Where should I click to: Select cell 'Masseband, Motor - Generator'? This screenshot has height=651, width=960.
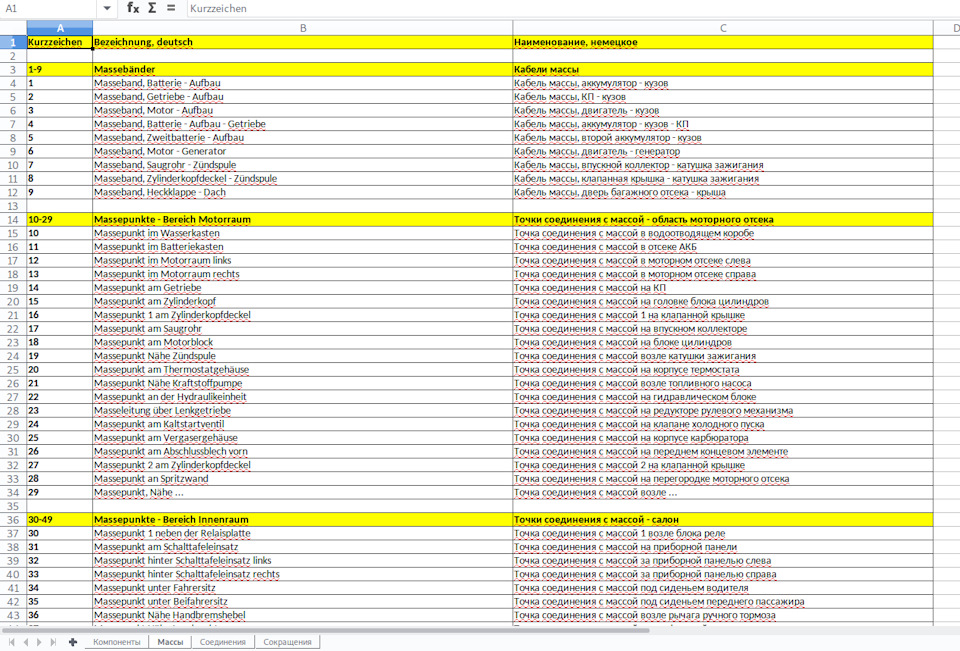(303, 151)
